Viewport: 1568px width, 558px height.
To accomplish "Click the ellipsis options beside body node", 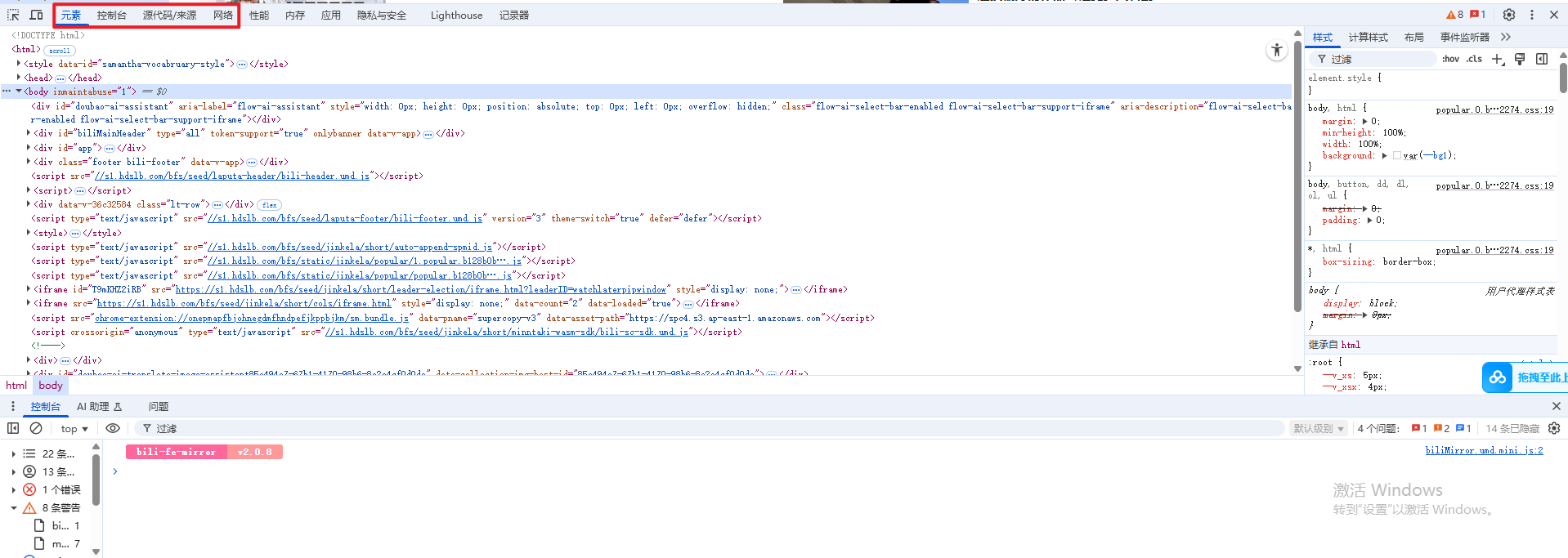I will (x=7, y=92).
